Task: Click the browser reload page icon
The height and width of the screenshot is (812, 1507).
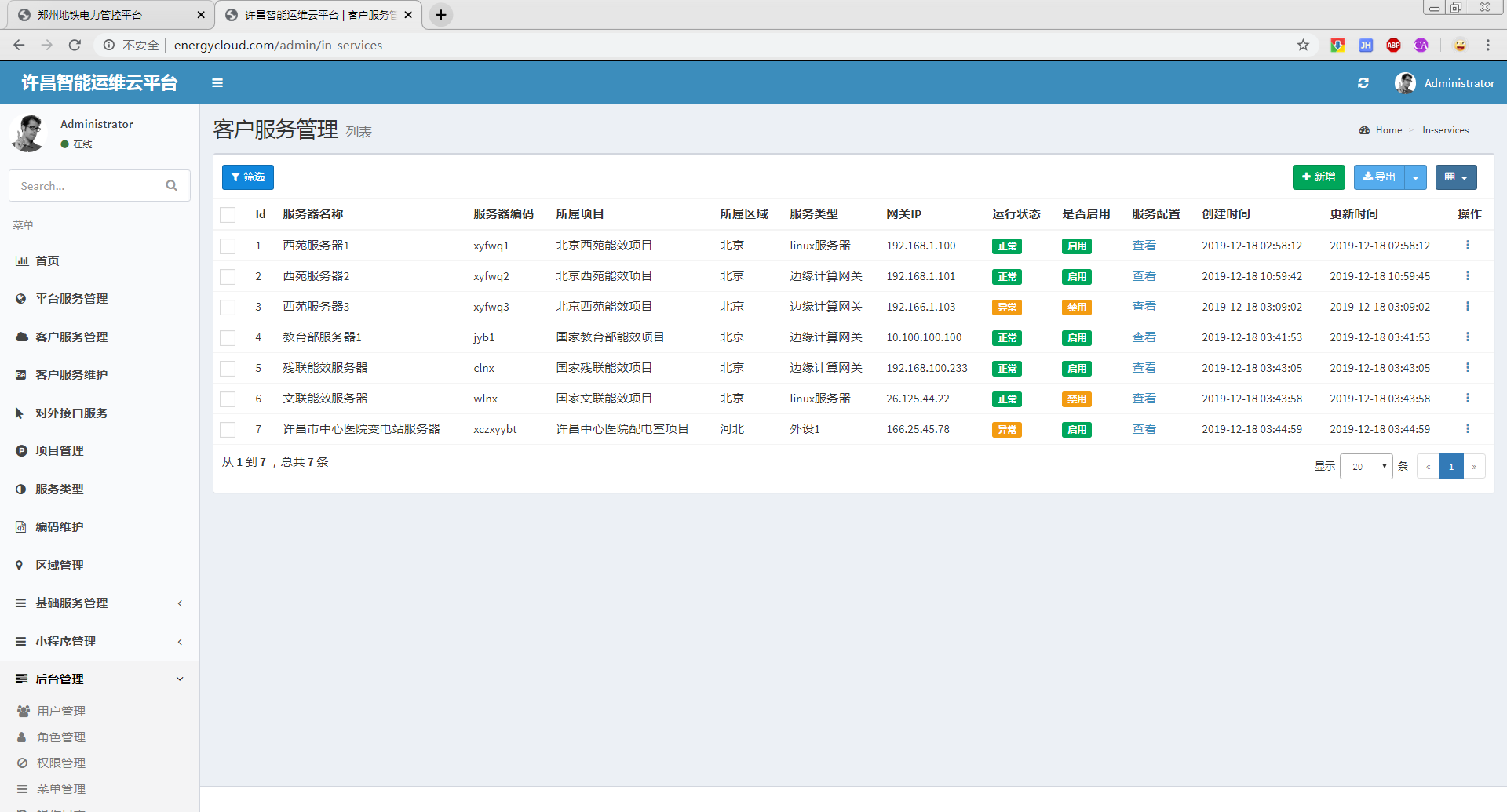Action: click(x=75, y=46)
